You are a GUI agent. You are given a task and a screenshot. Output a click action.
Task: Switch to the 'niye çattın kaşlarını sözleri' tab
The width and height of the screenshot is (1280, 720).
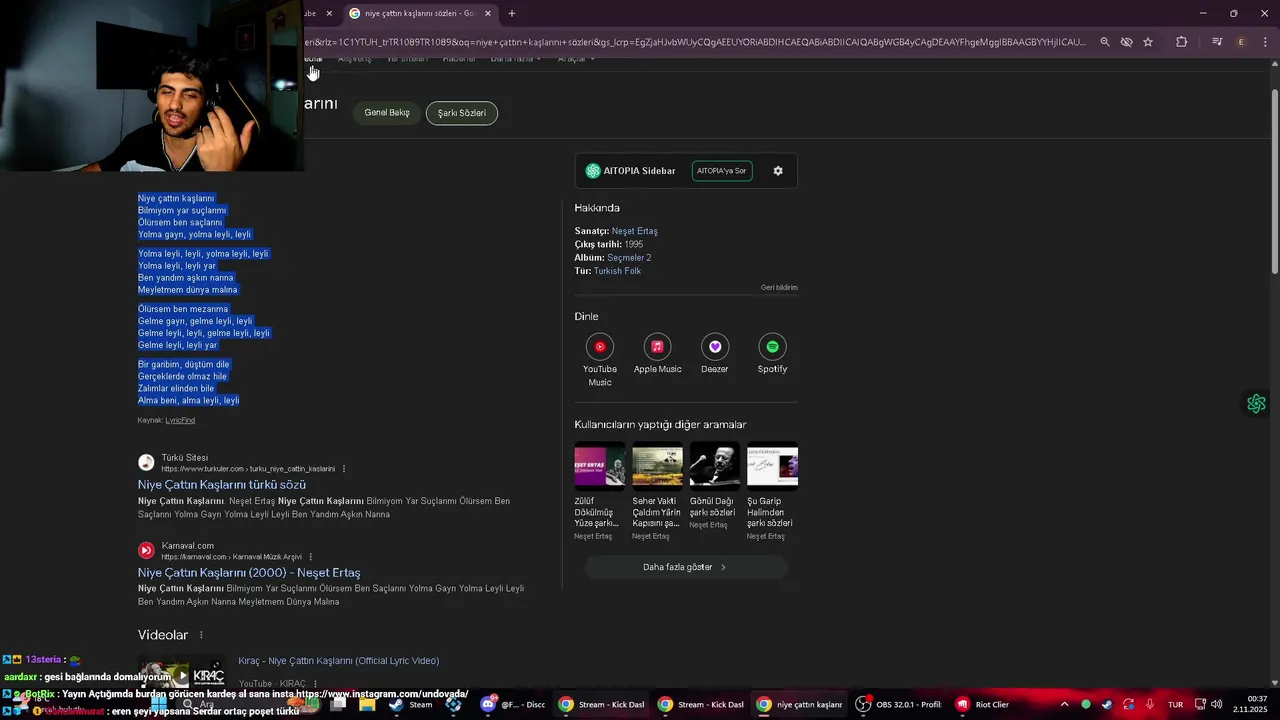click(x=419, y=13)
